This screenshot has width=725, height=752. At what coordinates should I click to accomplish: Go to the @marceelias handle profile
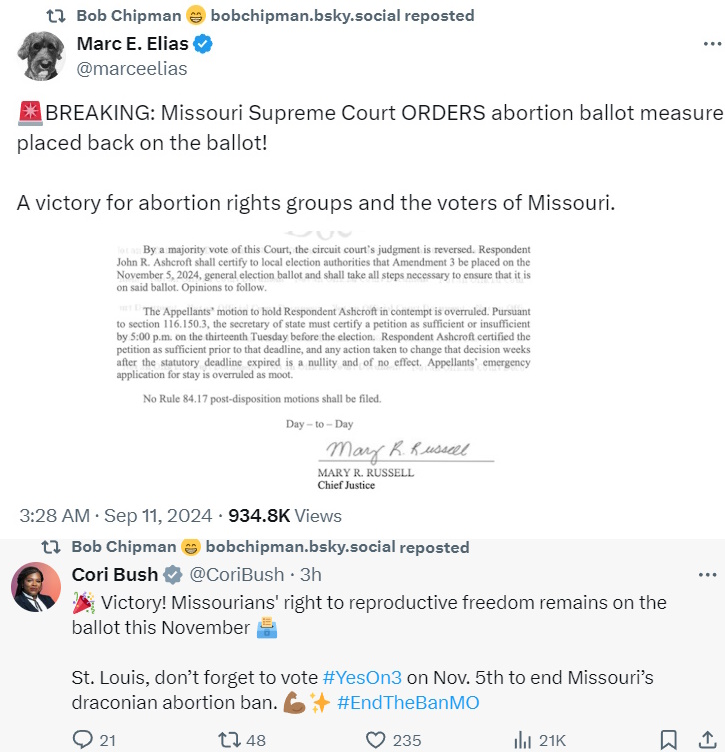point(132,69)
